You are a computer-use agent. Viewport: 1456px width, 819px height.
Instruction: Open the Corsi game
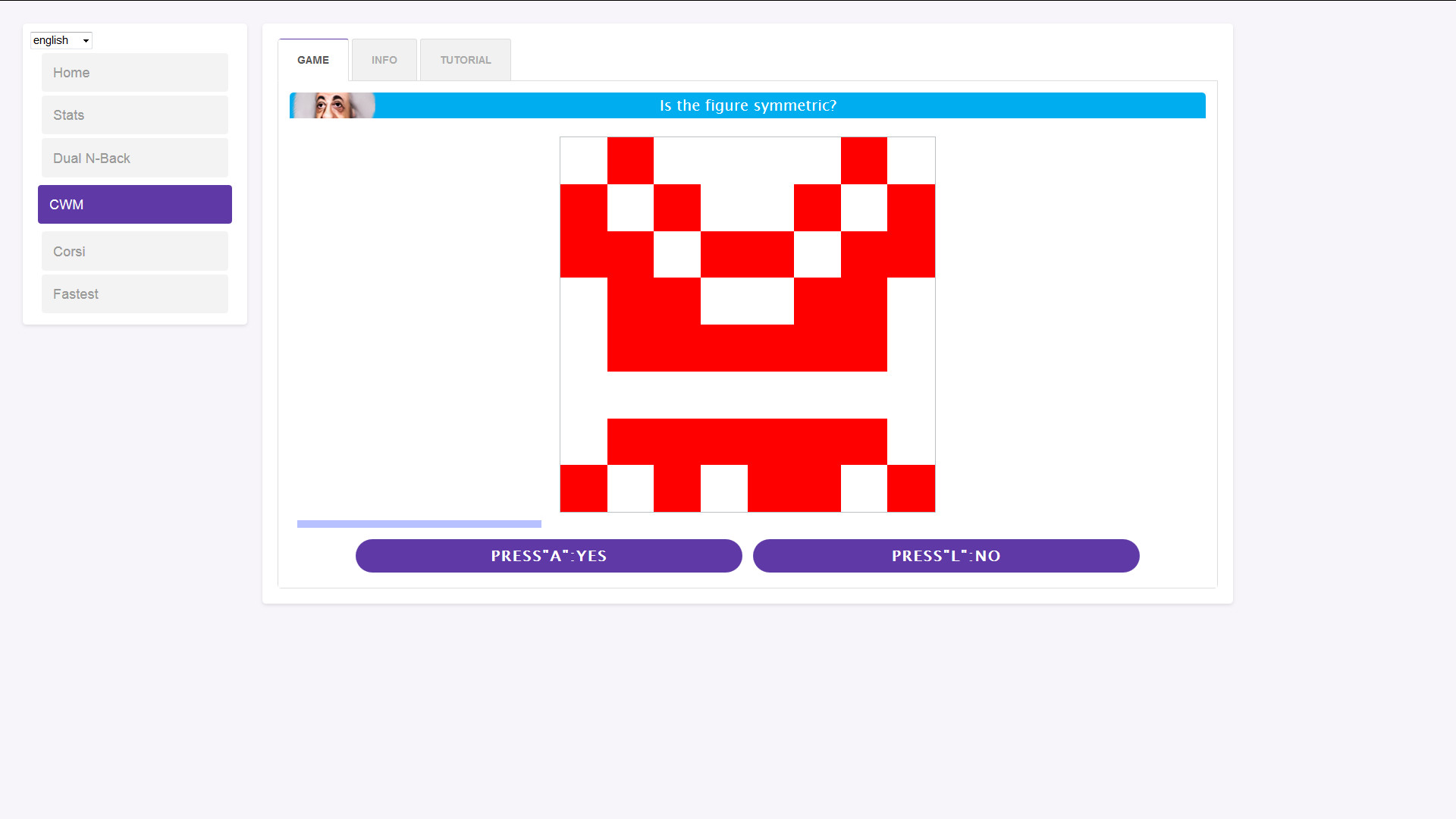point(135,252)
